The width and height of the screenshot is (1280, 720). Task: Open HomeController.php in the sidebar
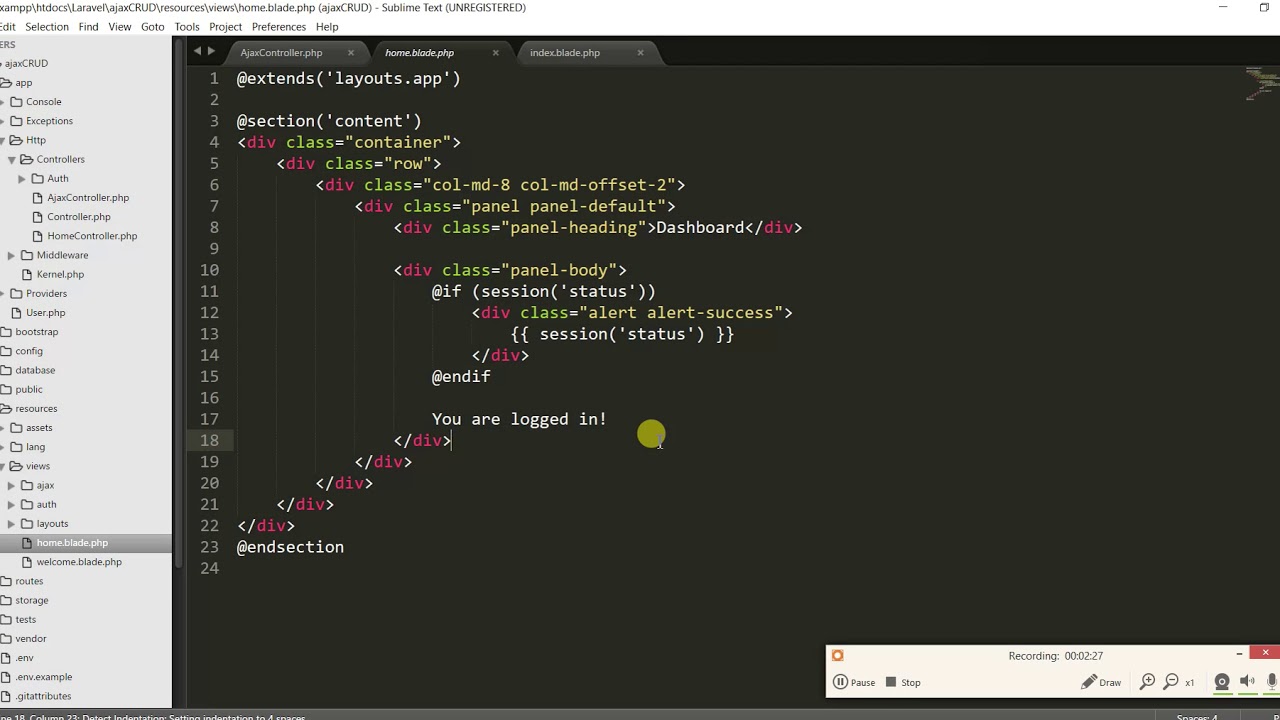[92, 236]
